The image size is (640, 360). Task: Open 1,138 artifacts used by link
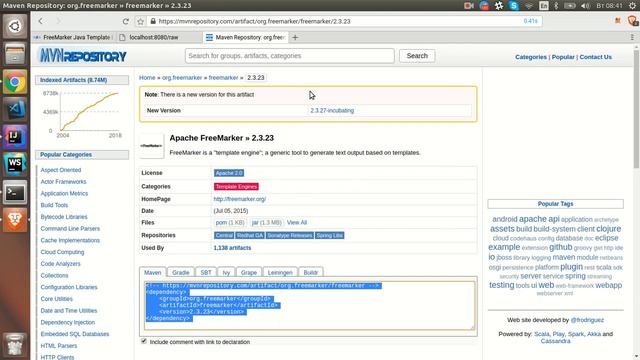coord(232,248)
